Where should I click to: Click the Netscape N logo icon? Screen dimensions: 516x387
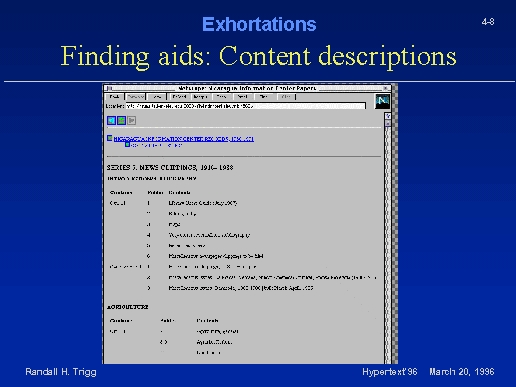pyautogui.click(x=382, y=101)
